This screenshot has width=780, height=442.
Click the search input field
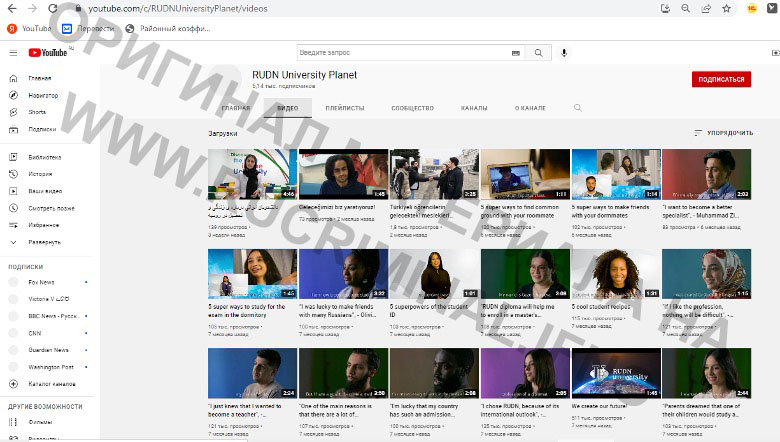click(400, 53)
